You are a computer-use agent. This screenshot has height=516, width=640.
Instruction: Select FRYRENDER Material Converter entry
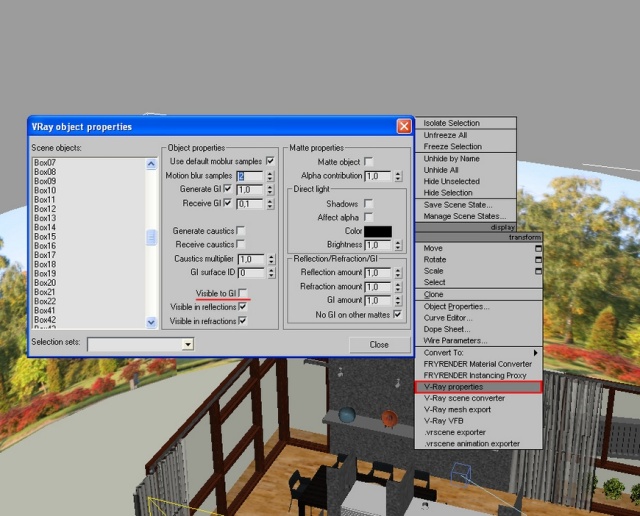coord(478,364)
